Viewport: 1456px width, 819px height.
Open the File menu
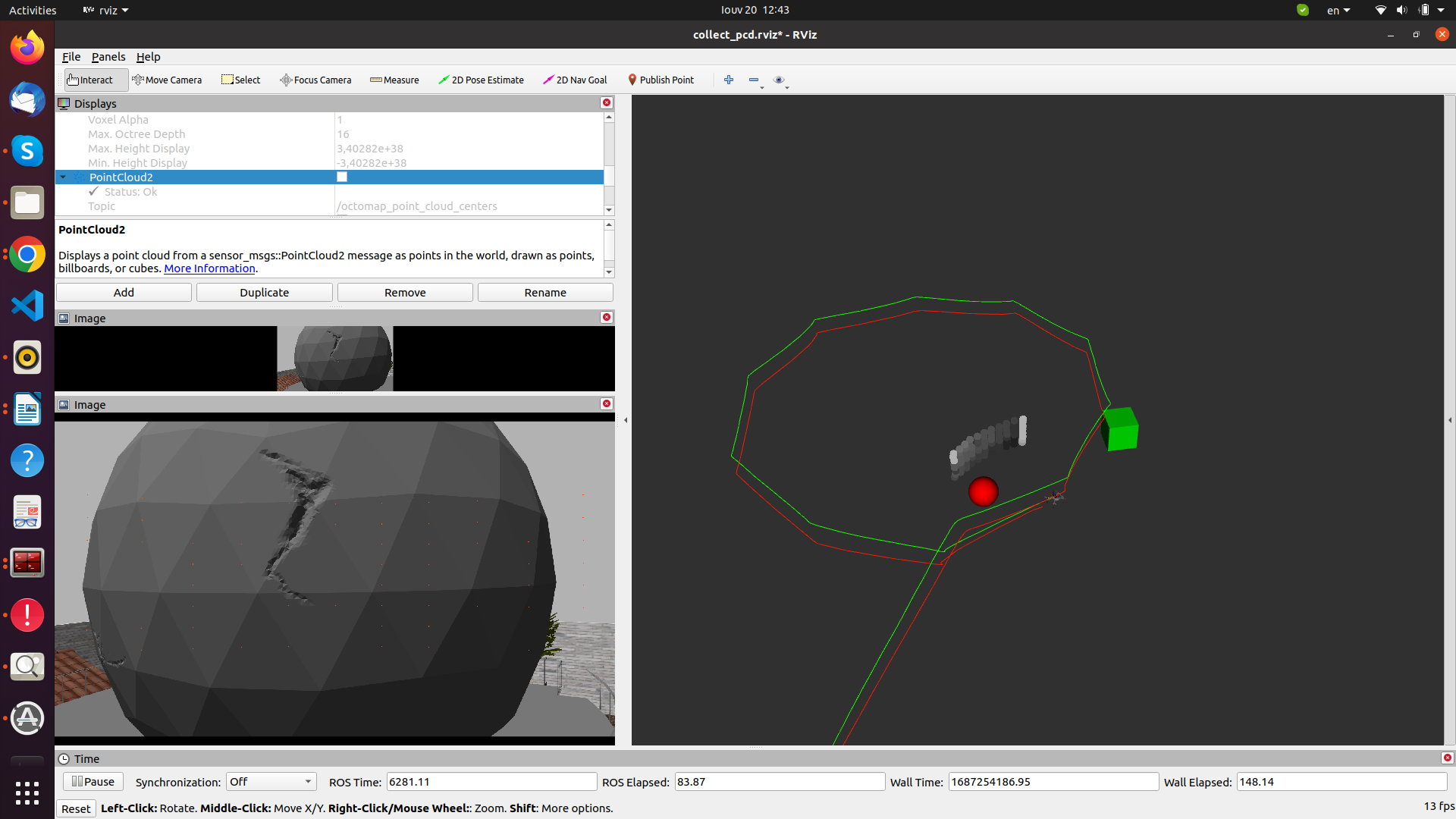71,57
